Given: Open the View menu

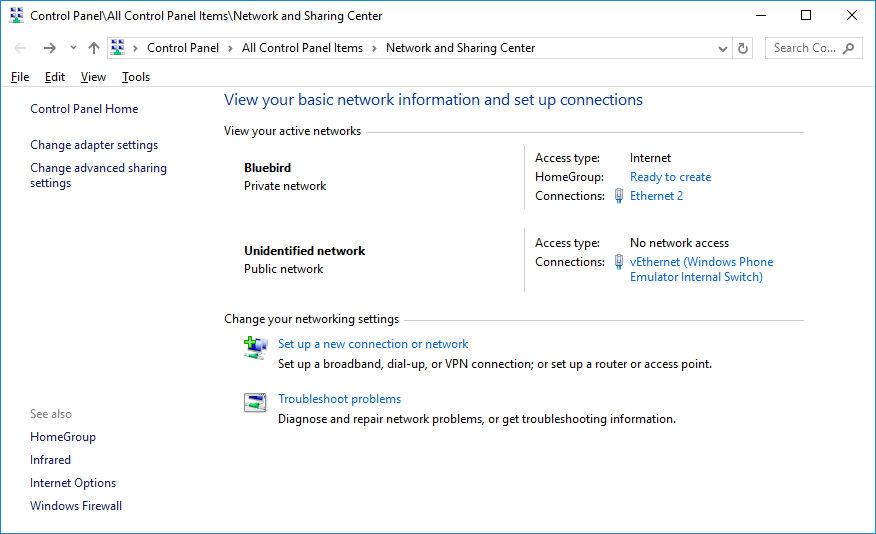Looking at the screenshot, I should point(93,77).
